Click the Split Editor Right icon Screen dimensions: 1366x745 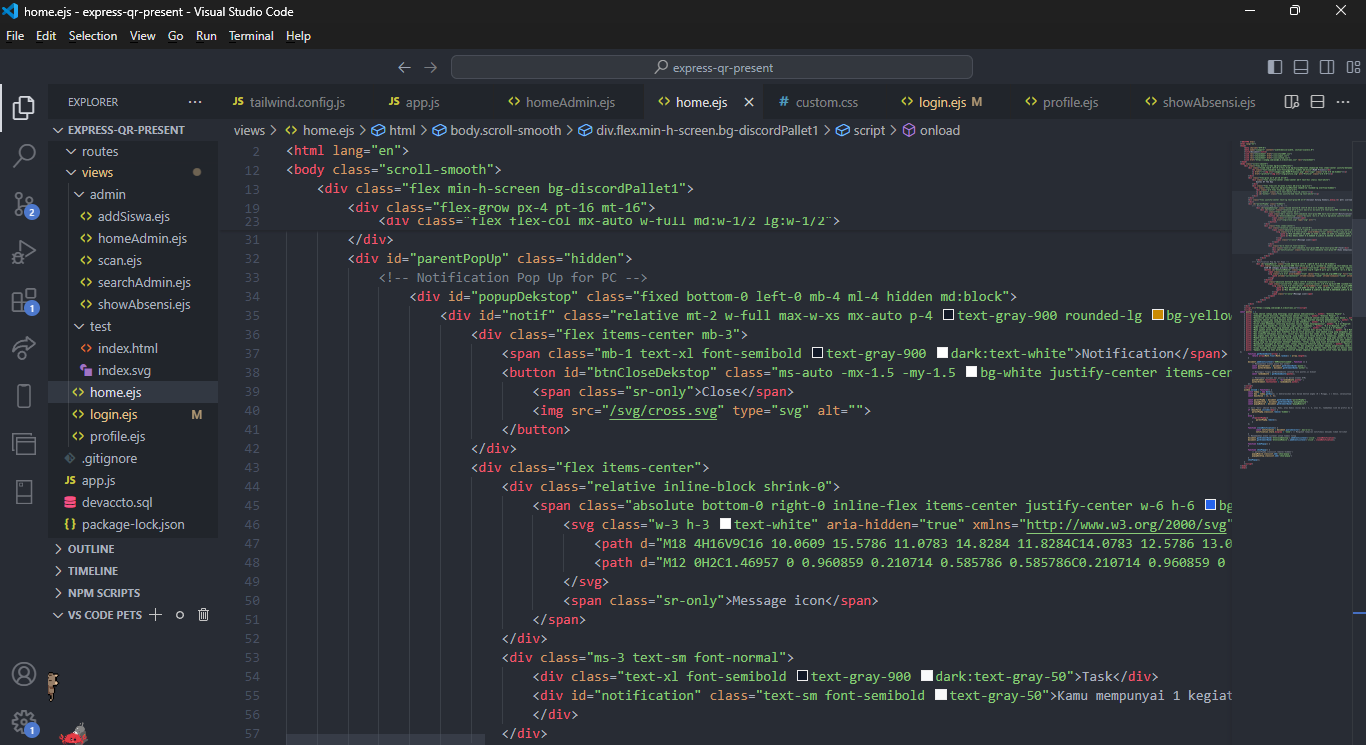tap(1317, 102)
